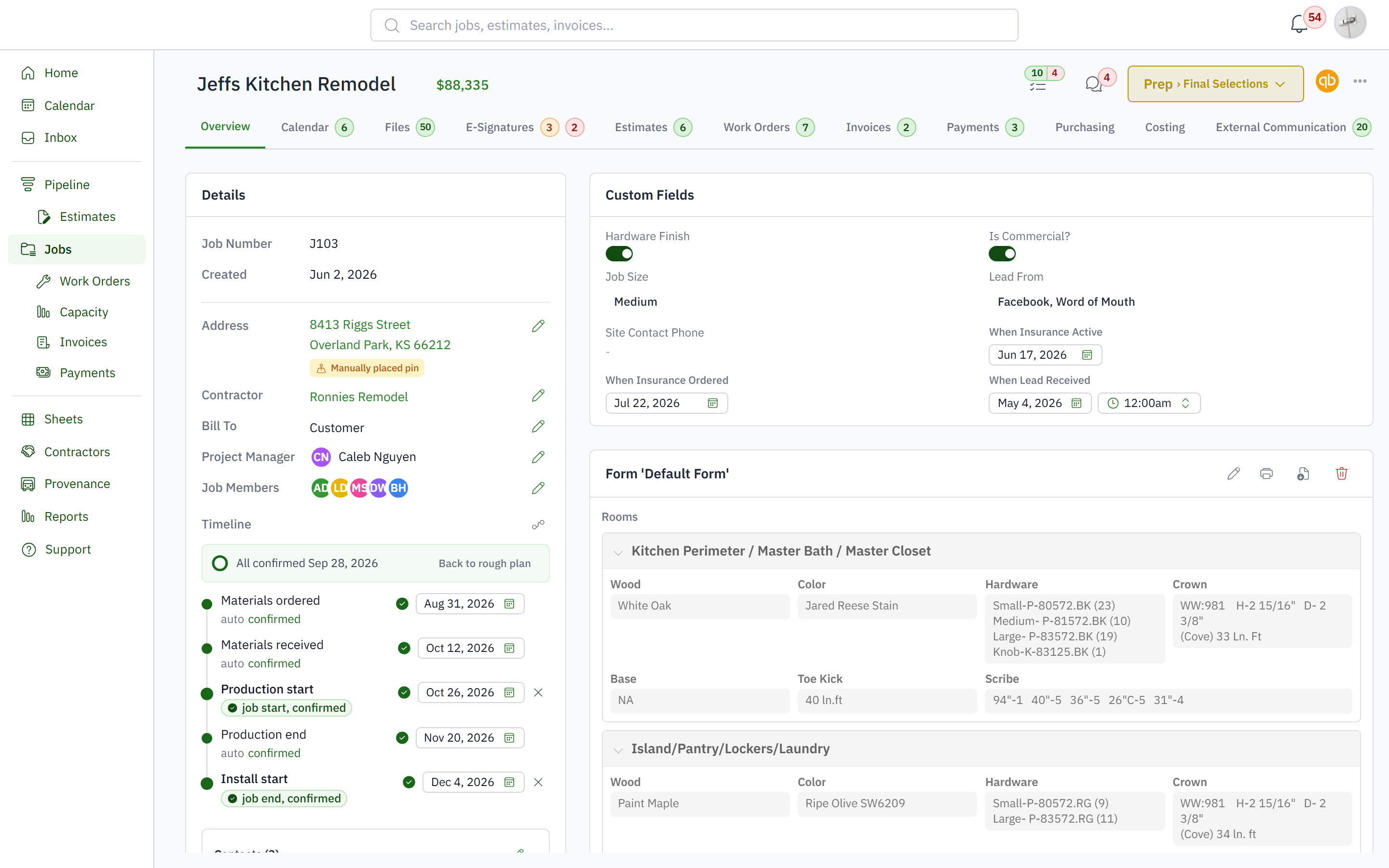
Task: Open the job comments chat icon
Action: (x=1093, y=84)
